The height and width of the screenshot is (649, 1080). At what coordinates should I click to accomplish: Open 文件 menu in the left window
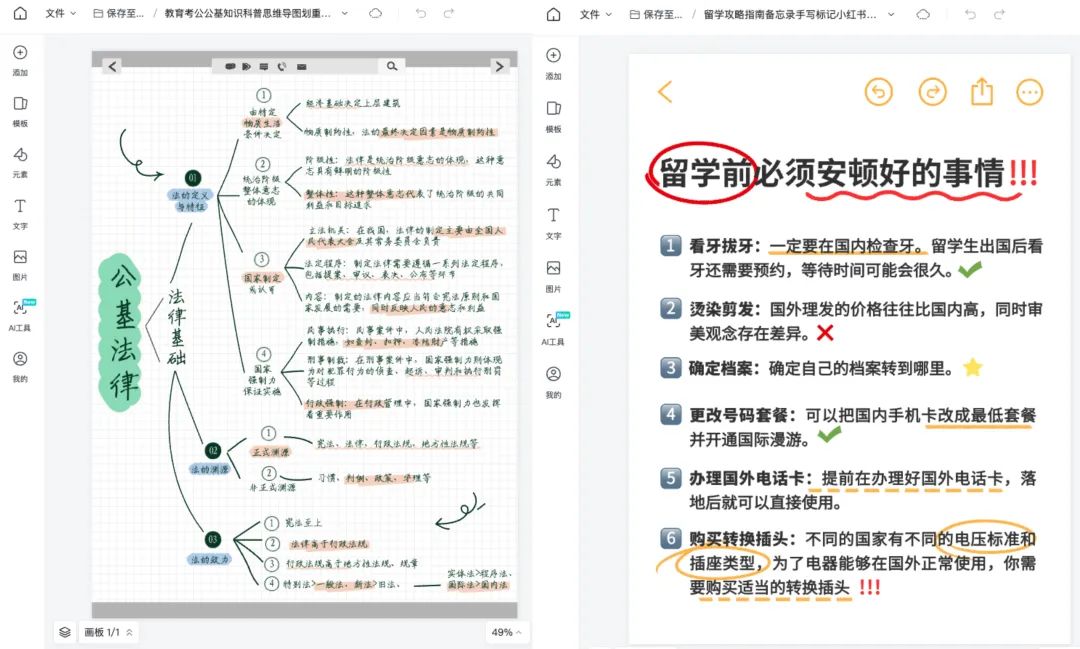coord(61,13)
